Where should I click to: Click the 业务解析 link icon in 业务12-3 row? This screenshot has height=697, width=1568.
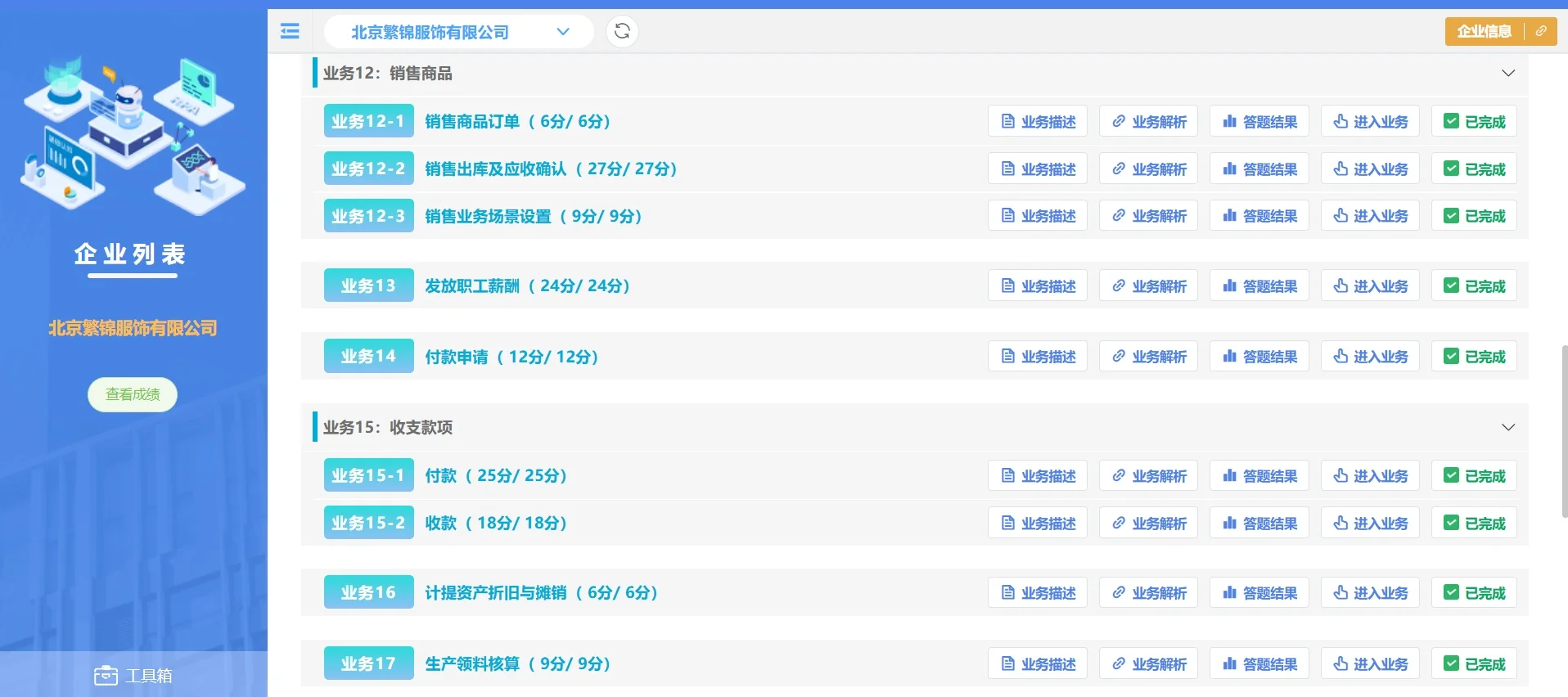(1119, 216)
